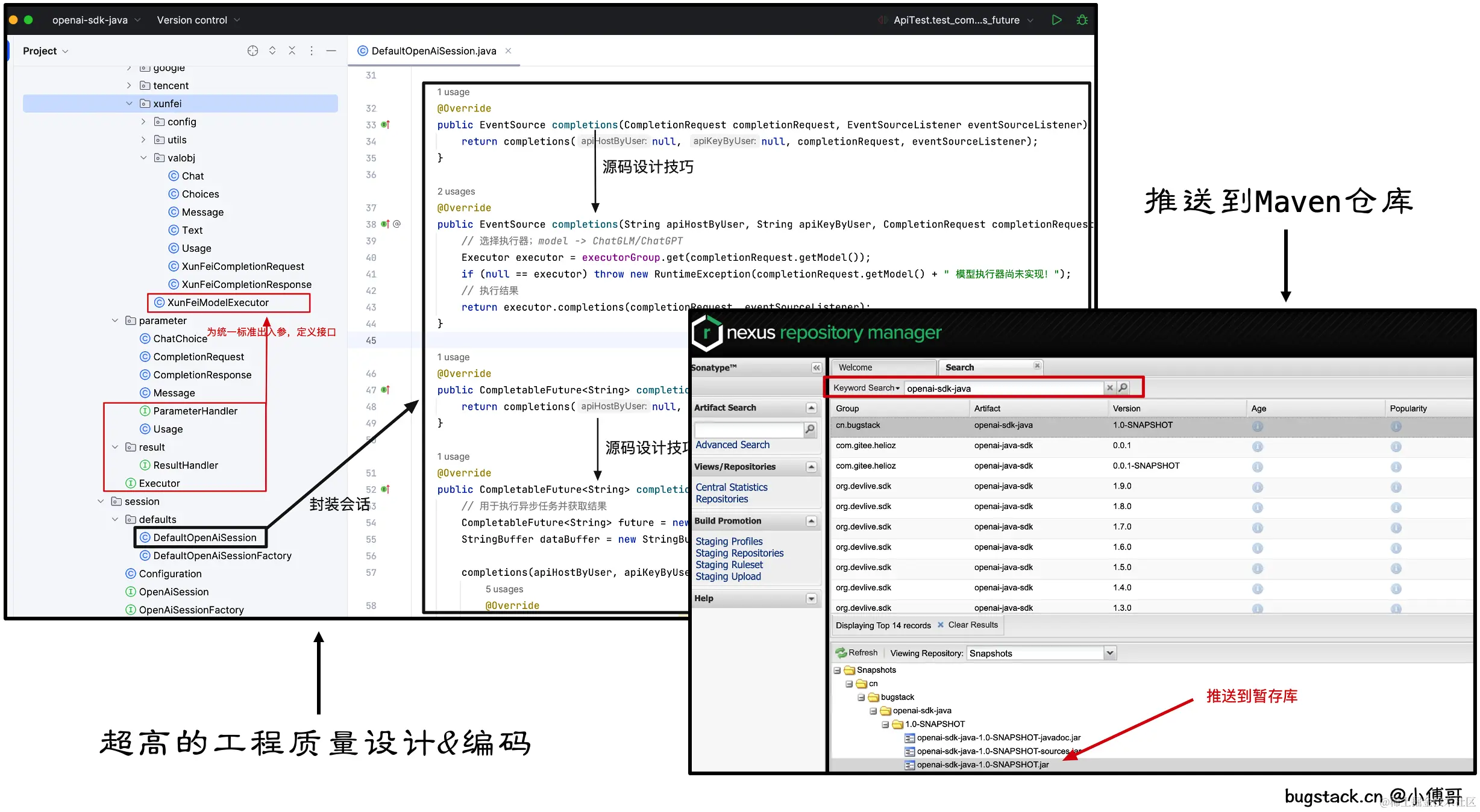Clear the openai-sdk-java keyword search text

(1109, 388)
